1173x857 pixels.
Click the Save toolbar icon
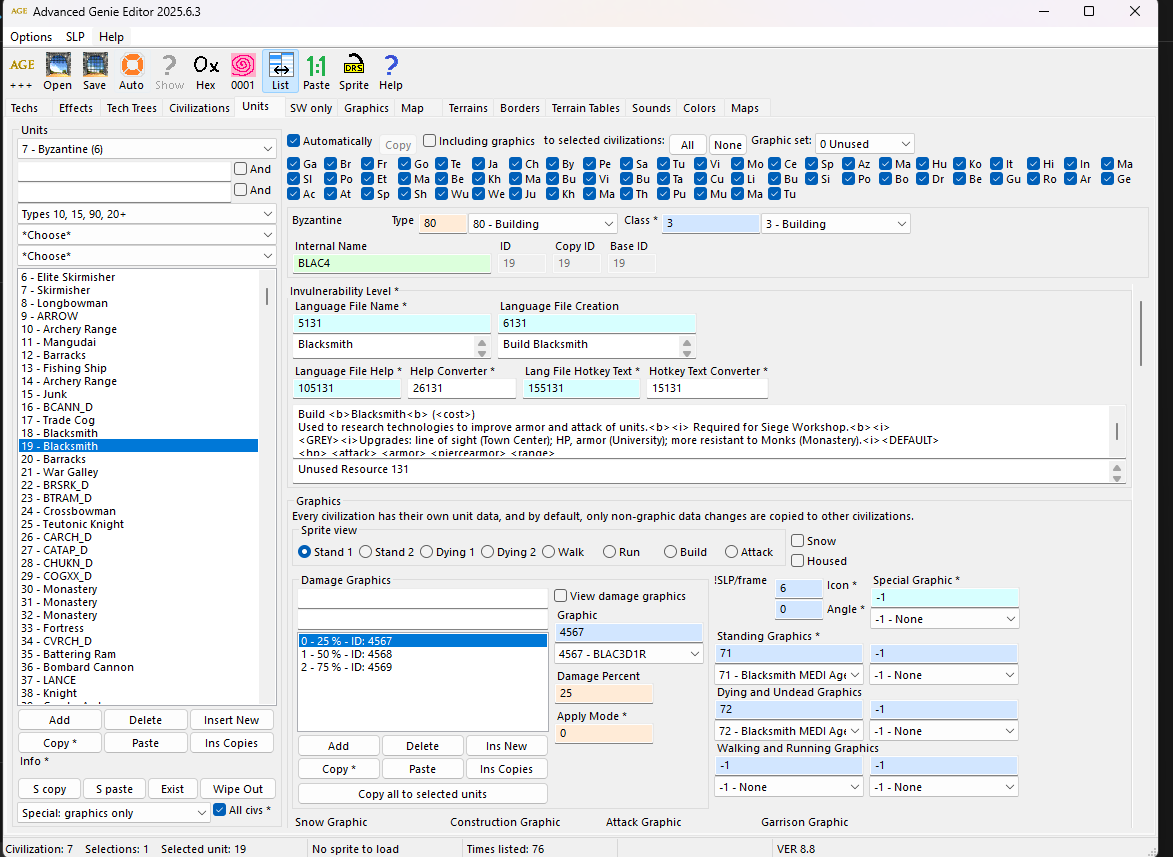click(x=95, y=66)
